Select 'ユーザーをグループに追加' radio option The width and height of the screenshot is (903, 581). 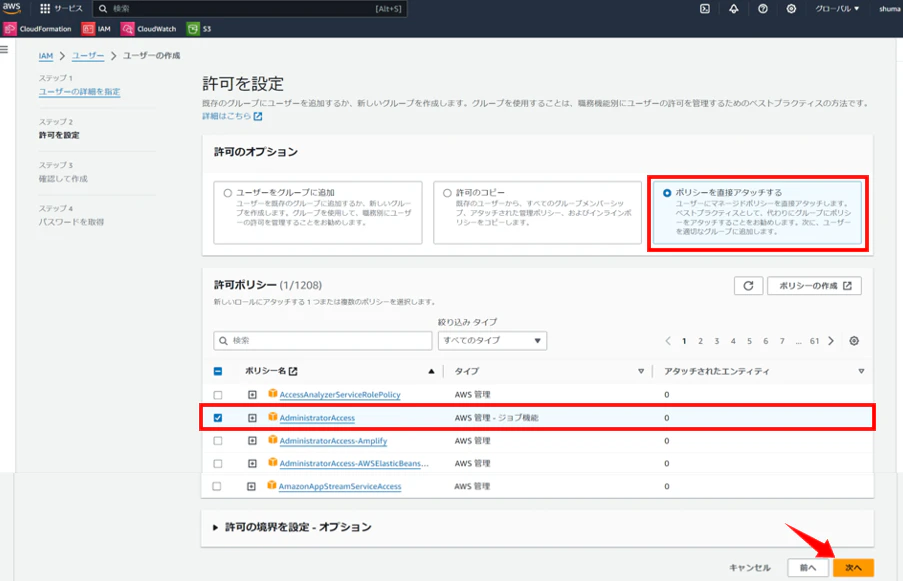coord(228,193)
